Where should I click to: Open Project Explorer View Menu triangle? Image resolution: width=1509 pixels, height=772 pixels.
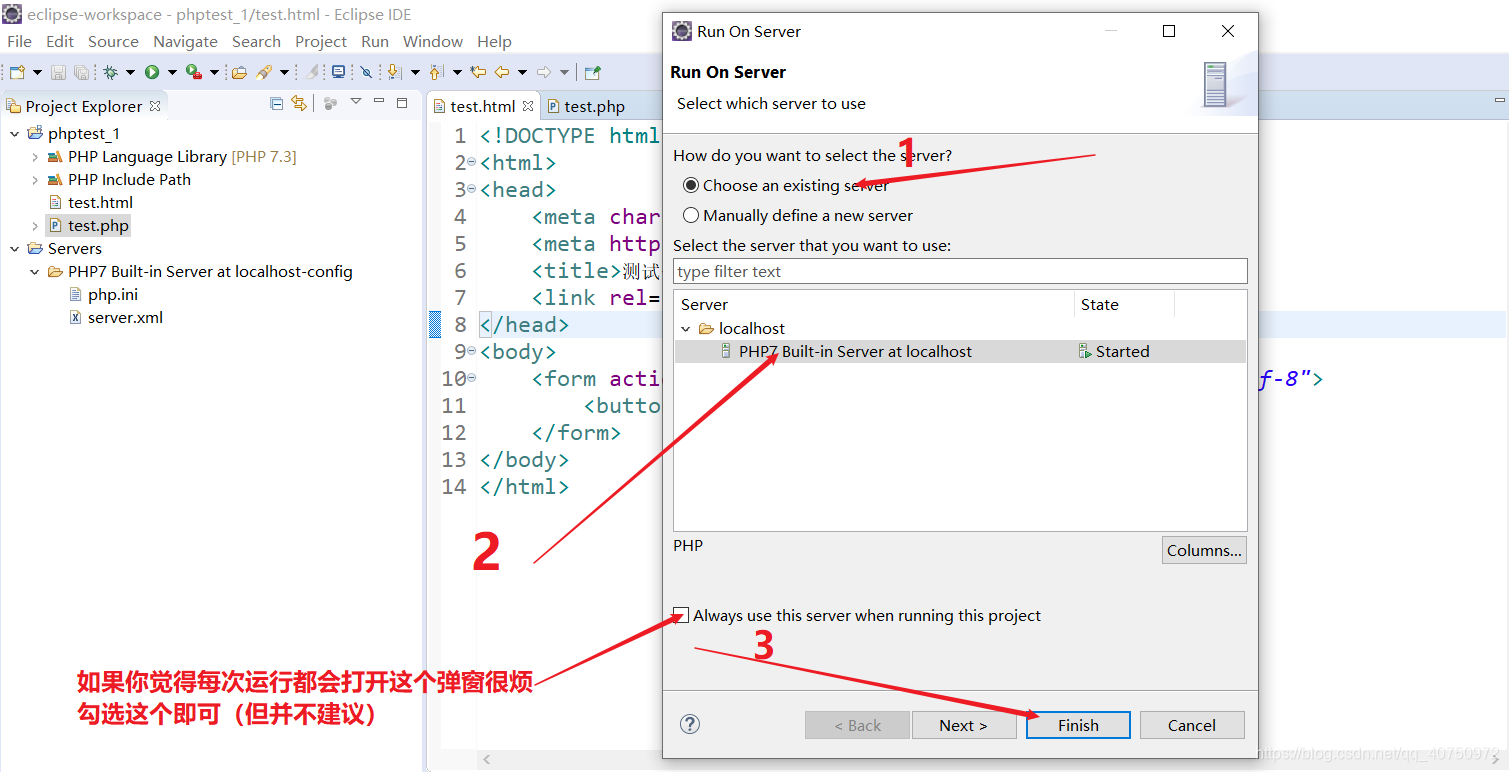(x=355, y=102)
